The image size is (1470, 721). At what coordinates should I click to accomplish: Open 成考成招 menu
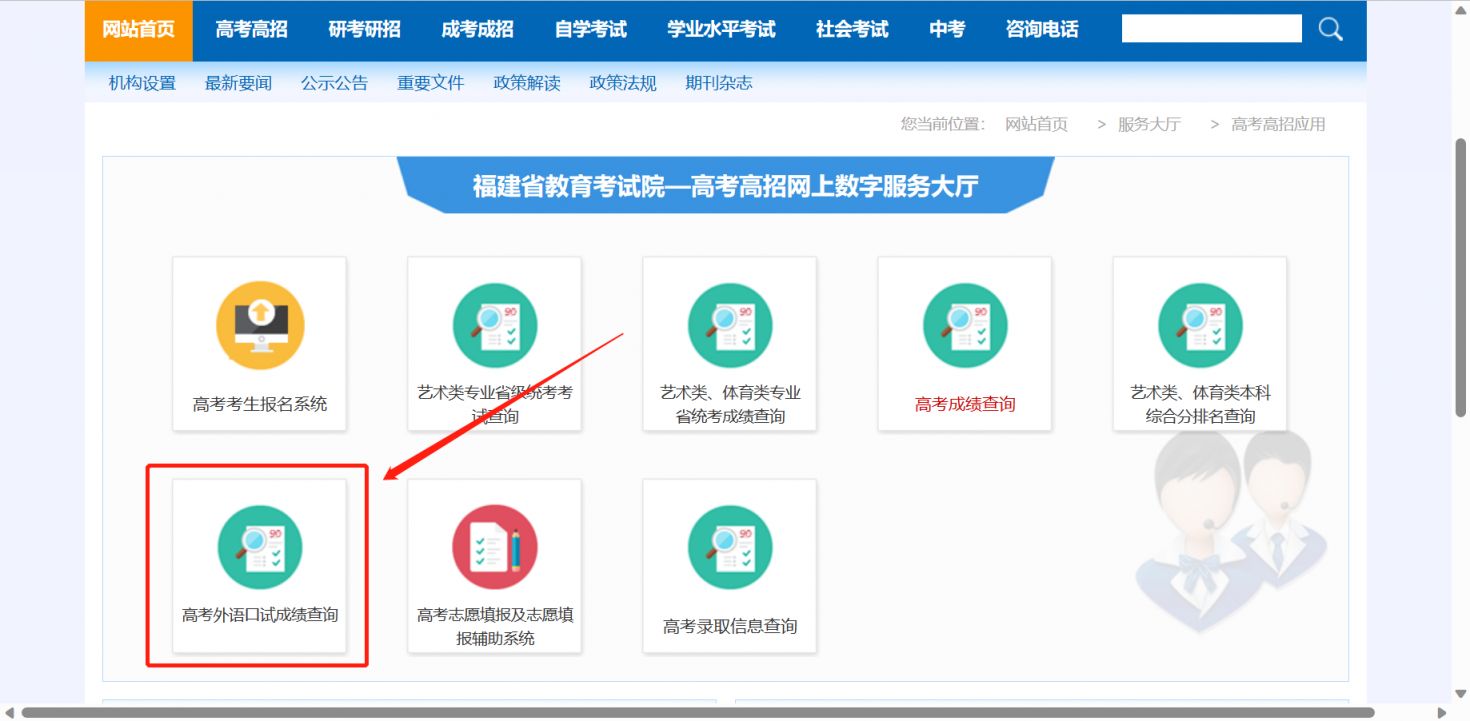477,30
